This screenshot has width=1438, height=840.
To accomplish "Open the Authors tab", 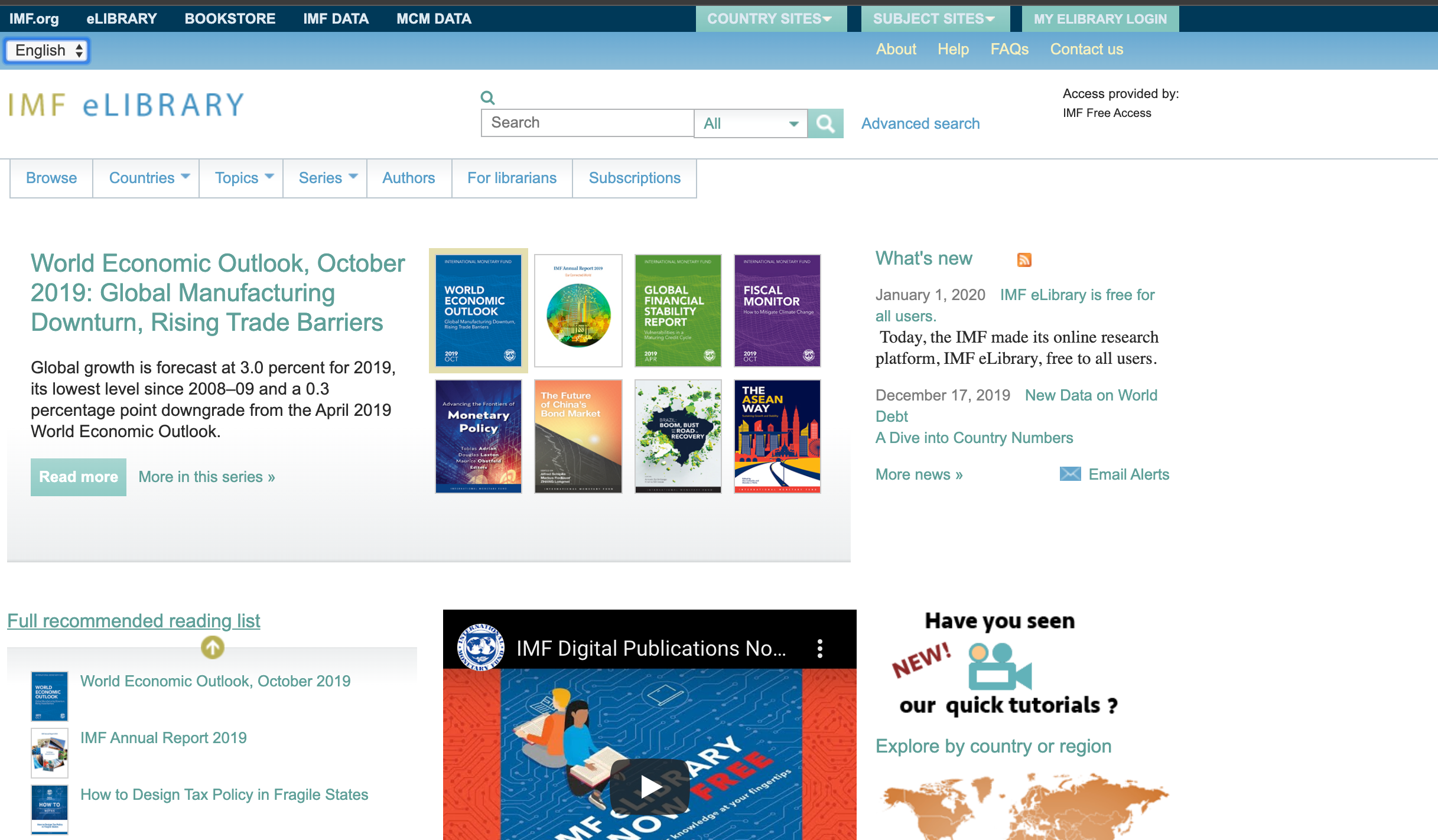I will coord(409,178).
